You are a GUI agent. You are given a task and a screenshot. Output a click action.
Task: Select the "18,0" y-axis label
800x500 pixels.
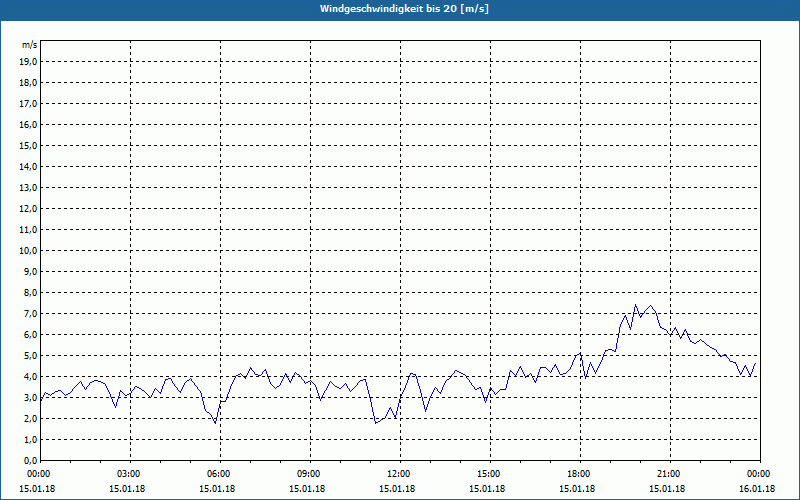point(28,83)
